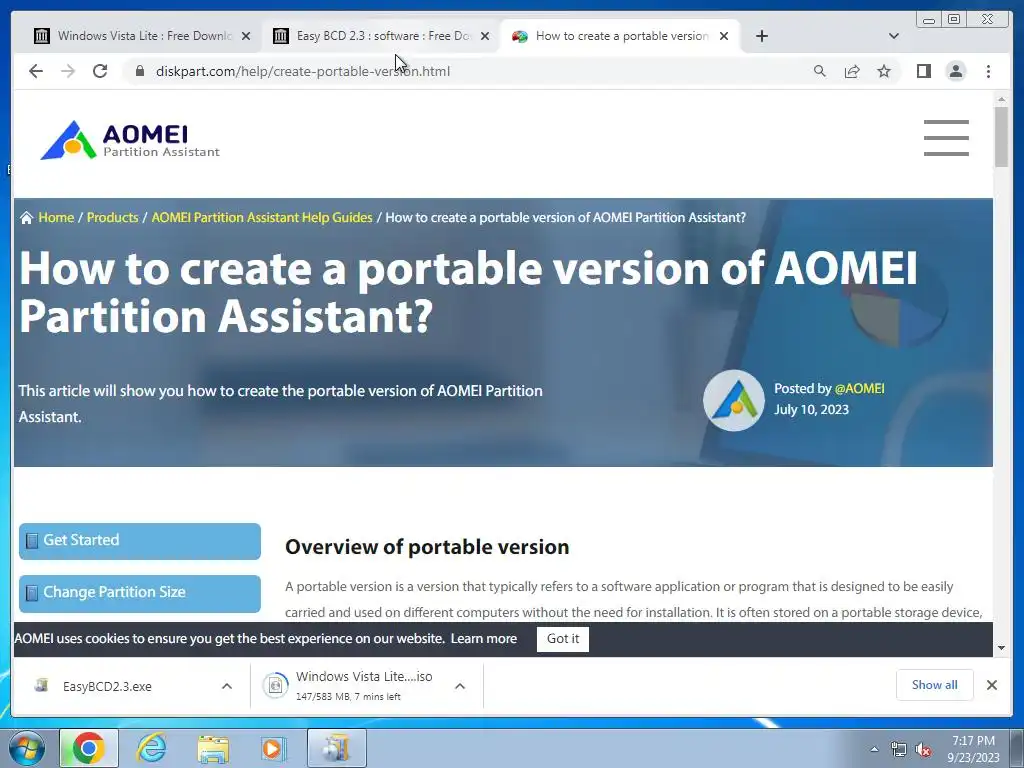Close the Easy BCD 2.3 tab

click(x=485, y=36)
